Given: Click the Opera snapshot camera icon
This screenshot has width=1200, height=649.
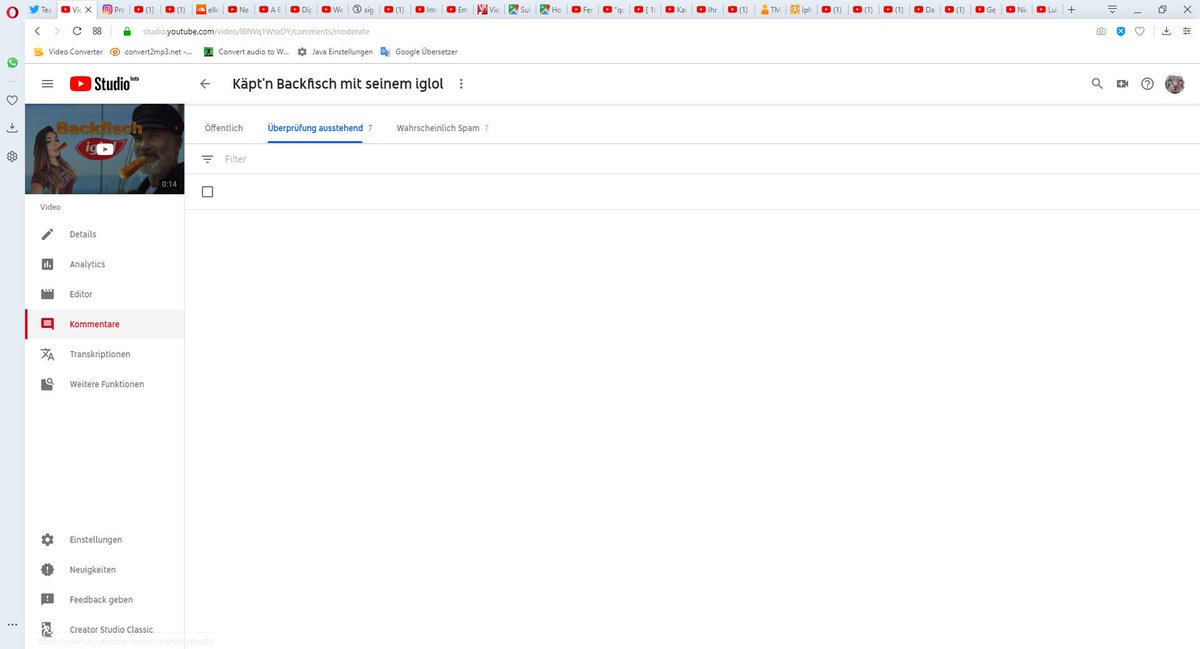Looking at the screenshot, I should [x=1101, y=31].
